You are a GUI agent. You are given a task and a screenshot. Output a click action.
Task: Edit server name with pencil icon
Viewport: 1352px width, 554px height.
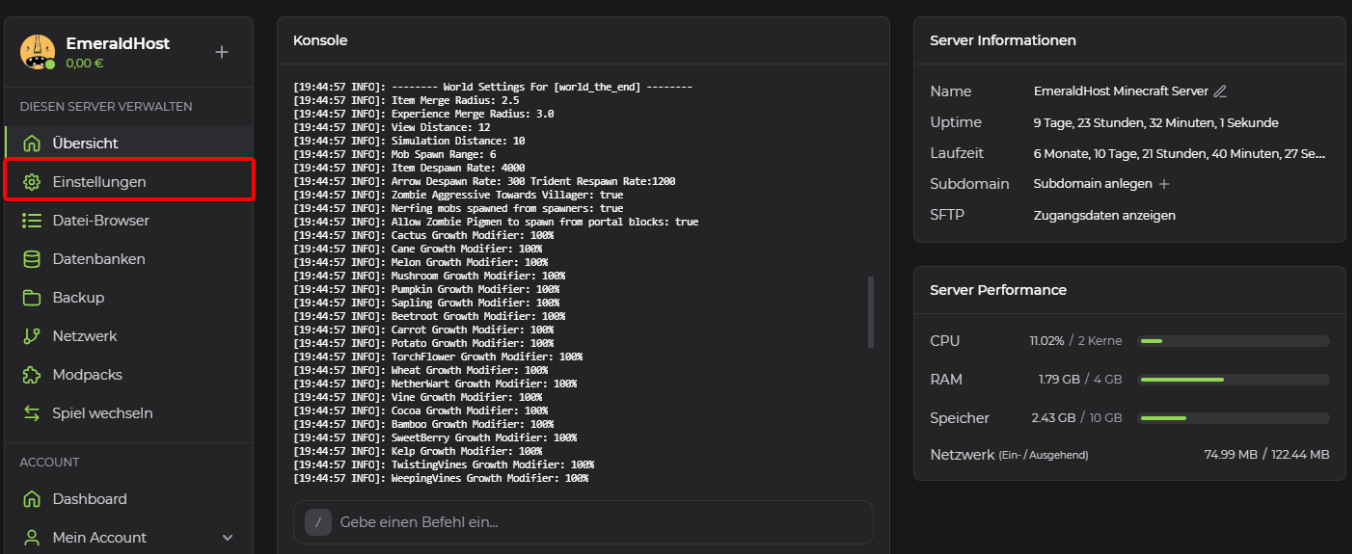[1220, 91]
